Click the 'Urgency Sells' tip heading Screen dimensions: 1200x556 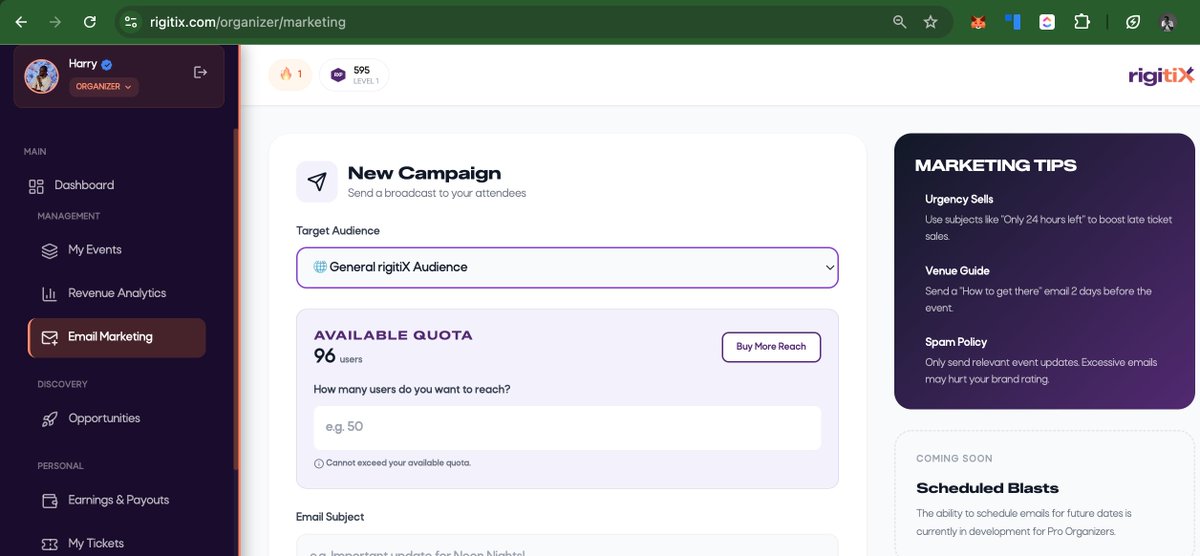[959, 199]
